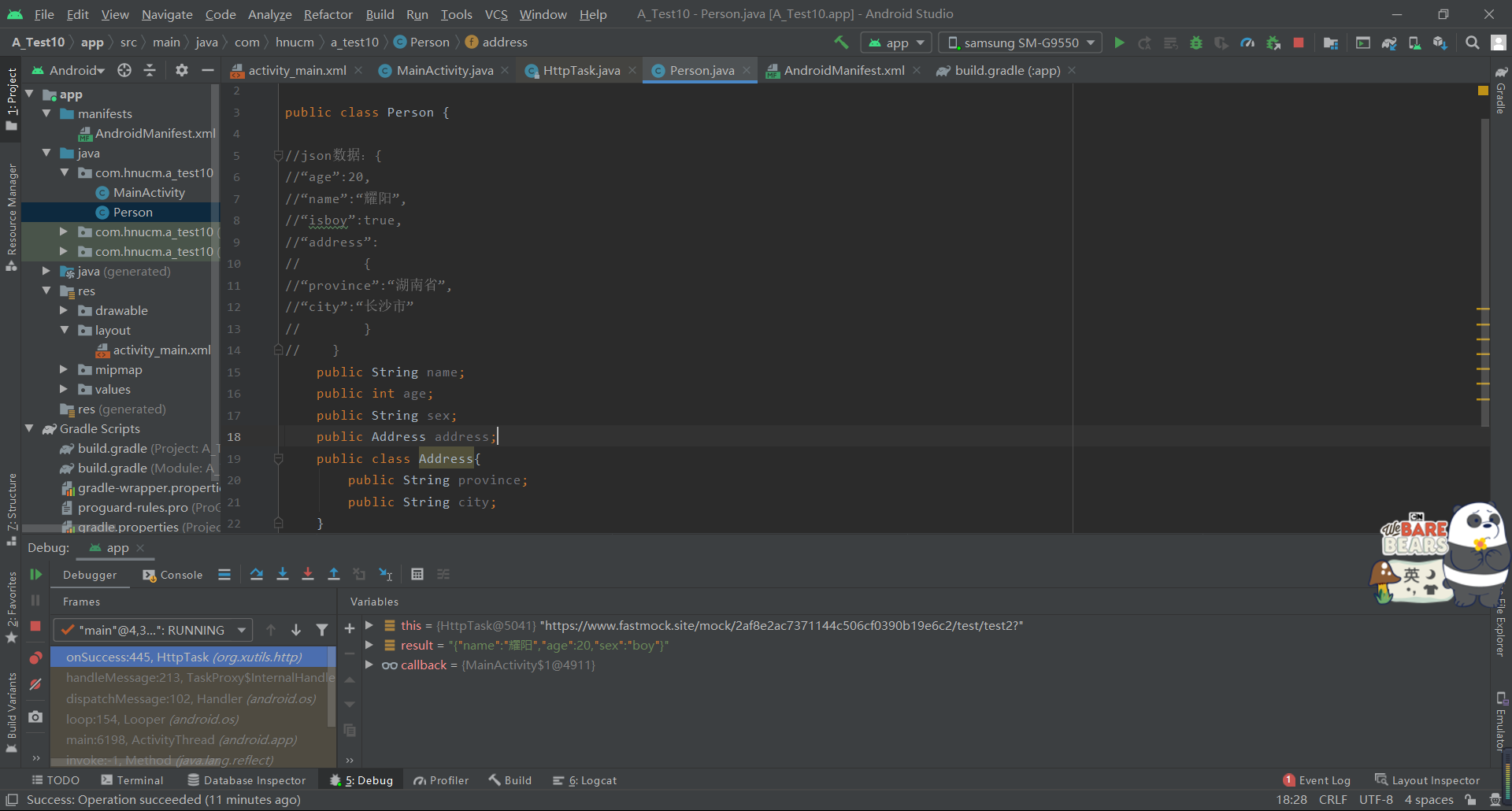Select MainActivity in project tree
This screenshot has height=811, width=1512.
coord(149,192)
